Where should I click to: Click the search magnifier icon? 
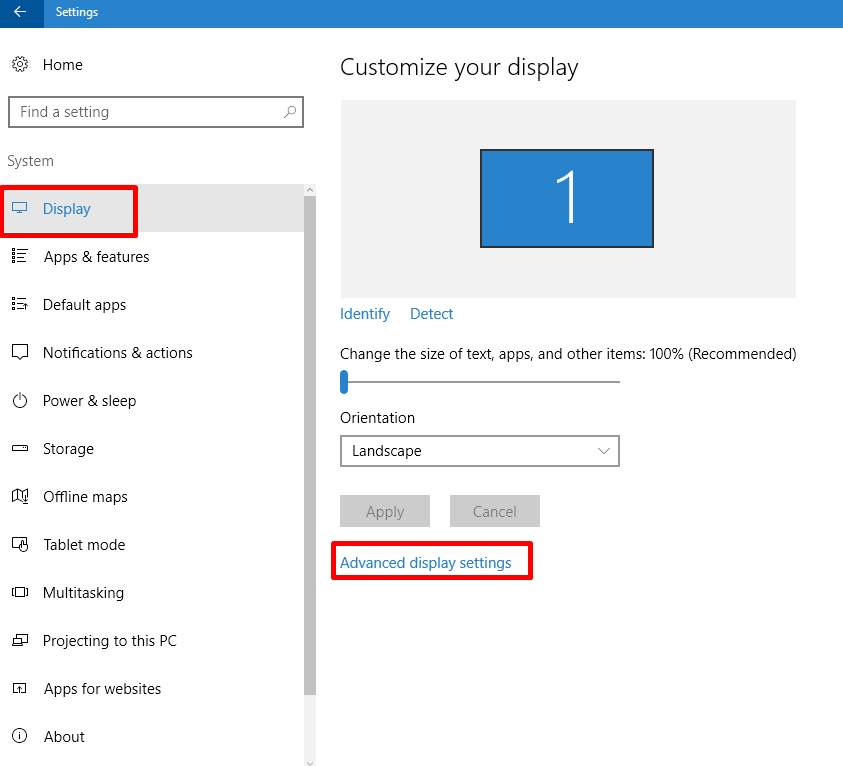click(x=289, y=112)
